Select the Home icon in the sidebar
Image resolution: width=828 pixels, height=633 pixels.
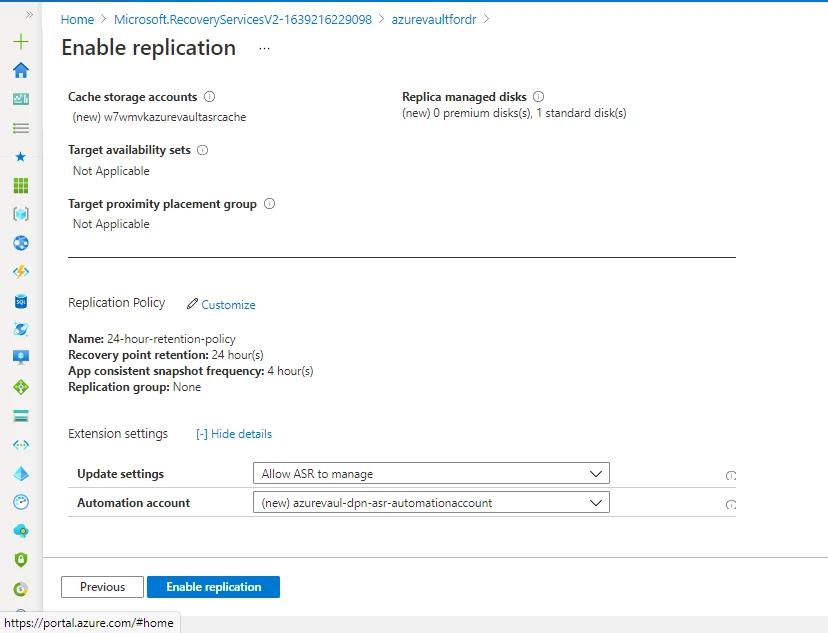coord(19,70)
